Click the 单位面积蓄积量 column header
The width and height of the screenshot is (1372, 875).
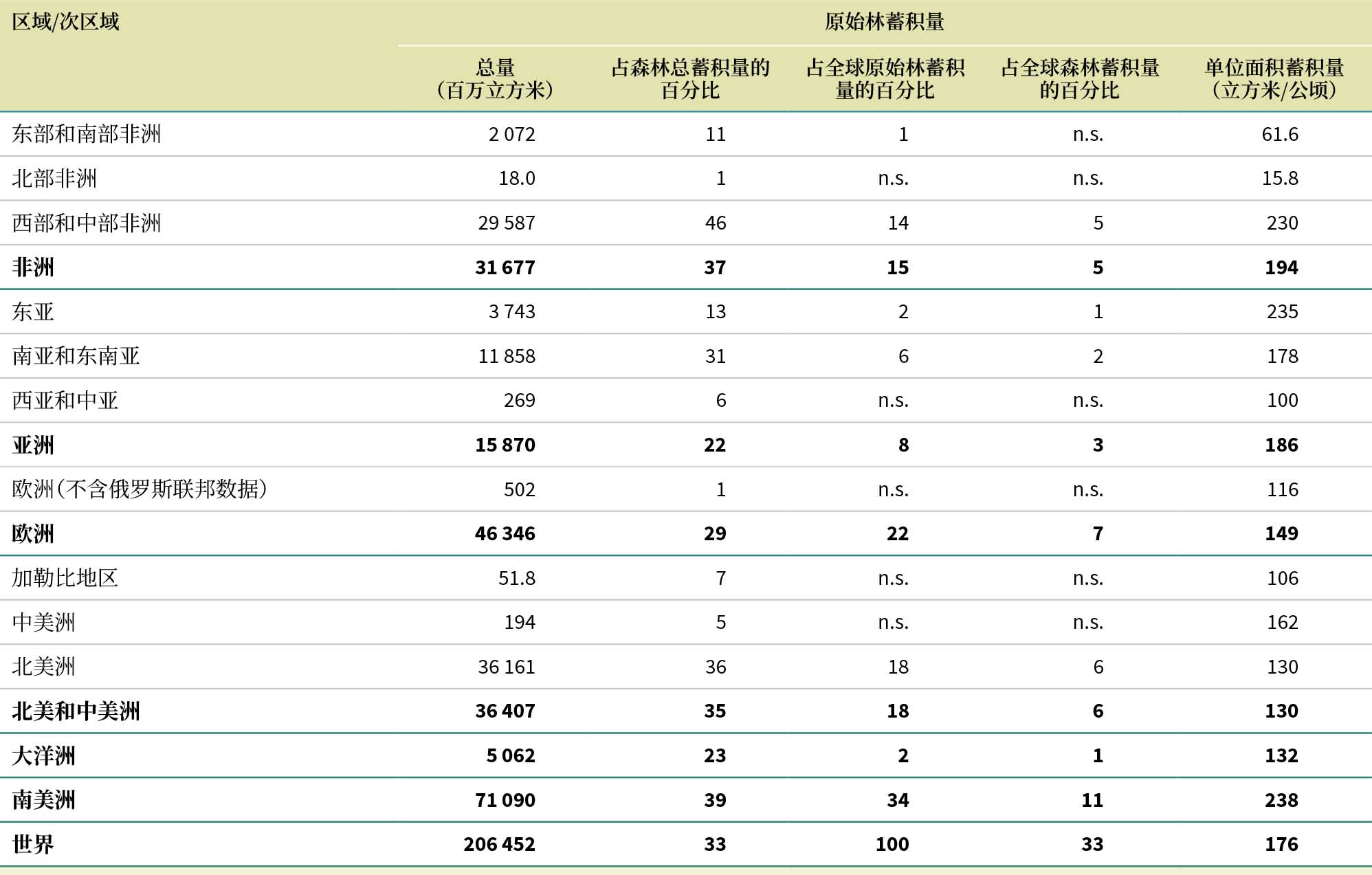1274,79
